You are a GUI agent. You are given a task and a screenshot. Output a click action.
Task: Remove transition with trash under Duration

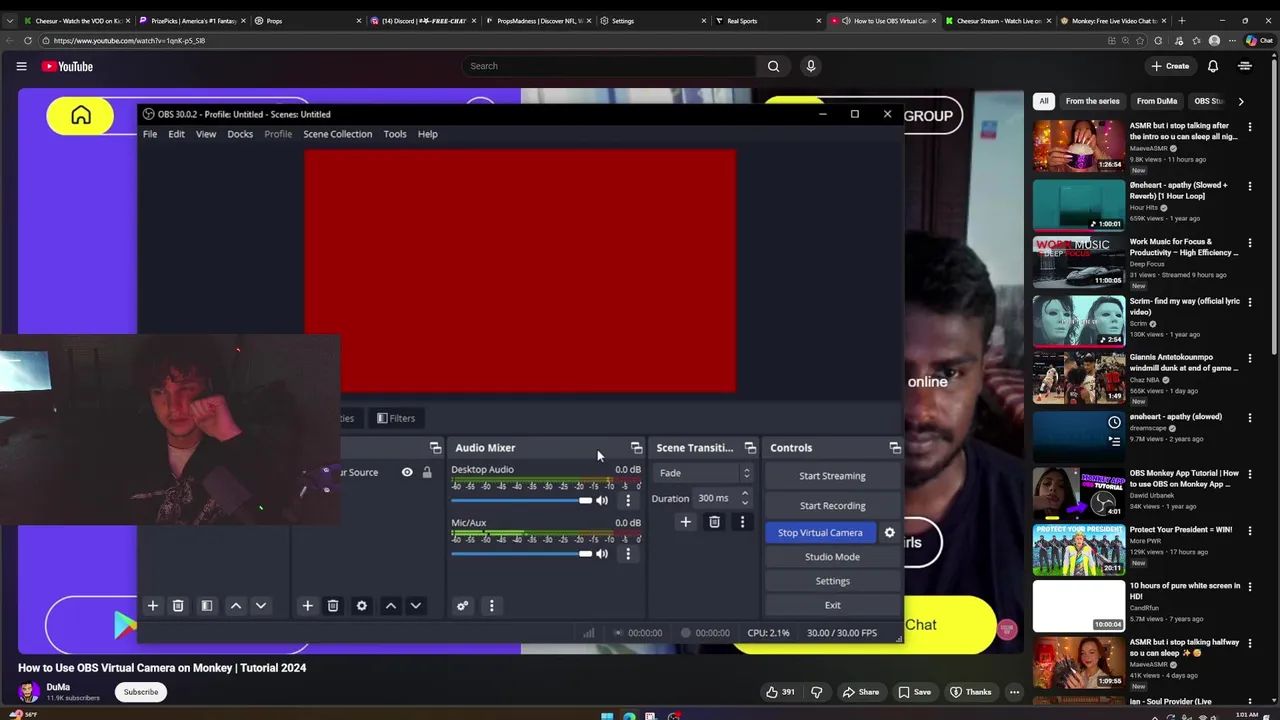click(714, 522)
